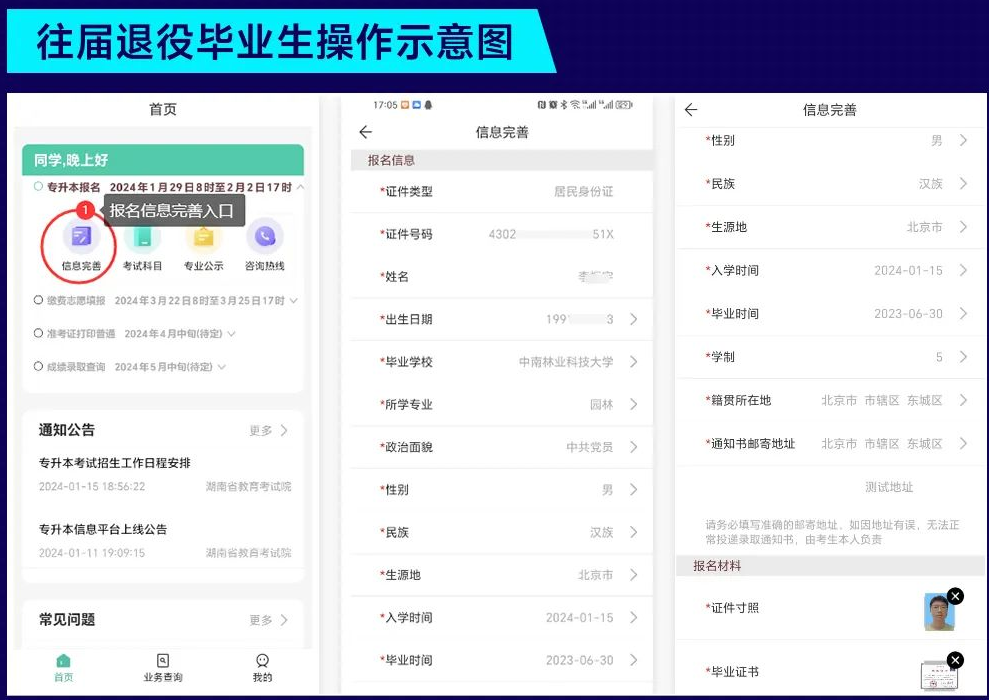Tap the back arrow on the right 信息完善 screen
Viewport: 989px width, 700px height.
tap(691, 110)
